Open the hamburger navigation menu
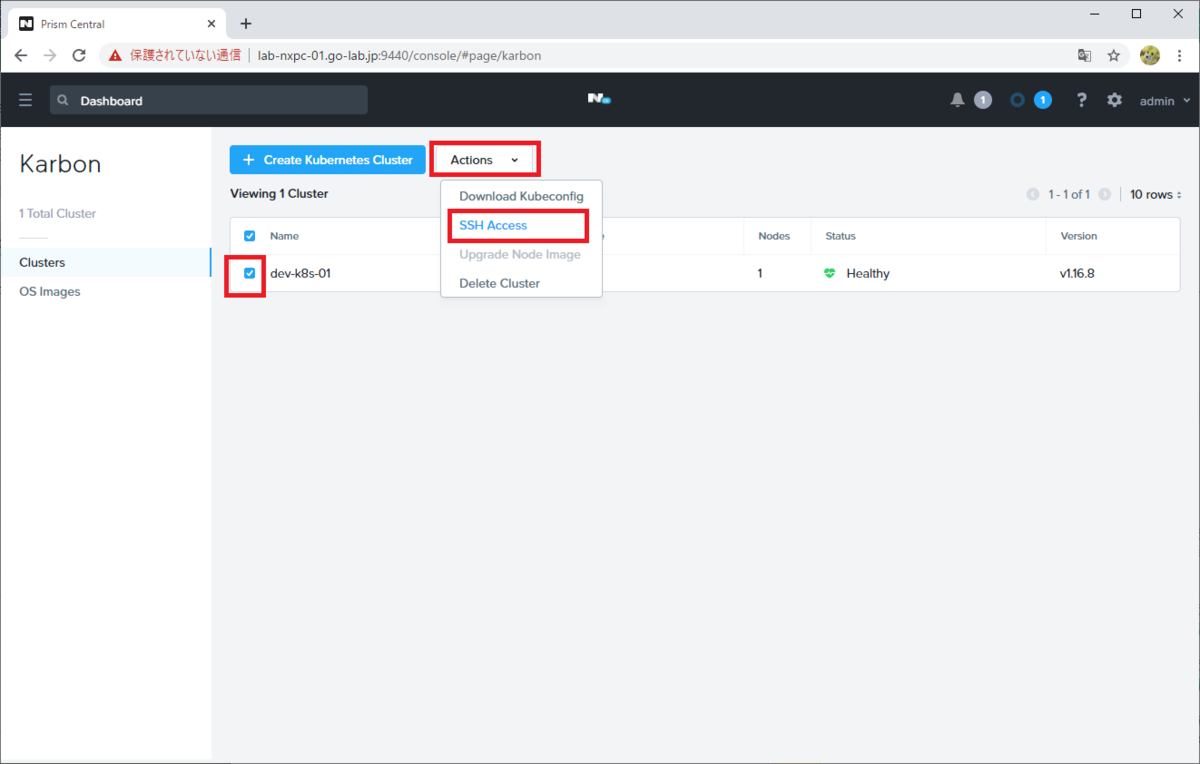The image size is (1200, 764). pos(25,100)
